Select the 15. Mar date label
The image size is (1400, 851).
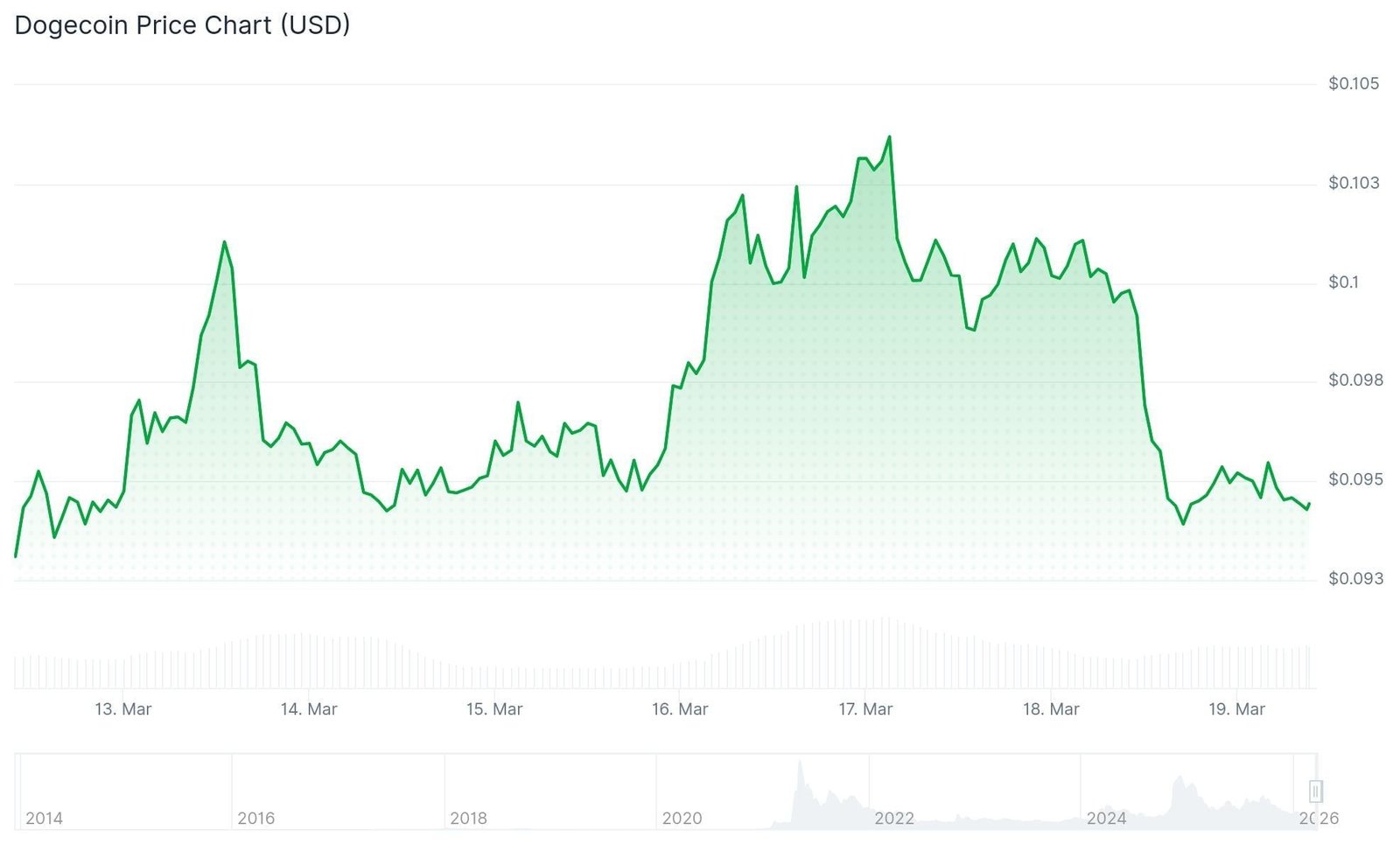tap(493, 709)
